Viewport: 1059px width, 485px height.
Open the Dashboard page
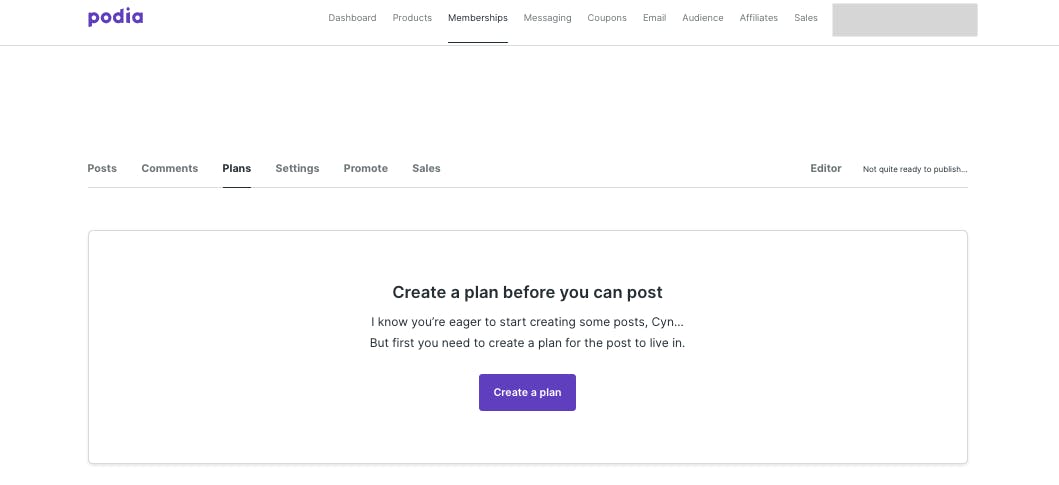(x=352, y=18)
